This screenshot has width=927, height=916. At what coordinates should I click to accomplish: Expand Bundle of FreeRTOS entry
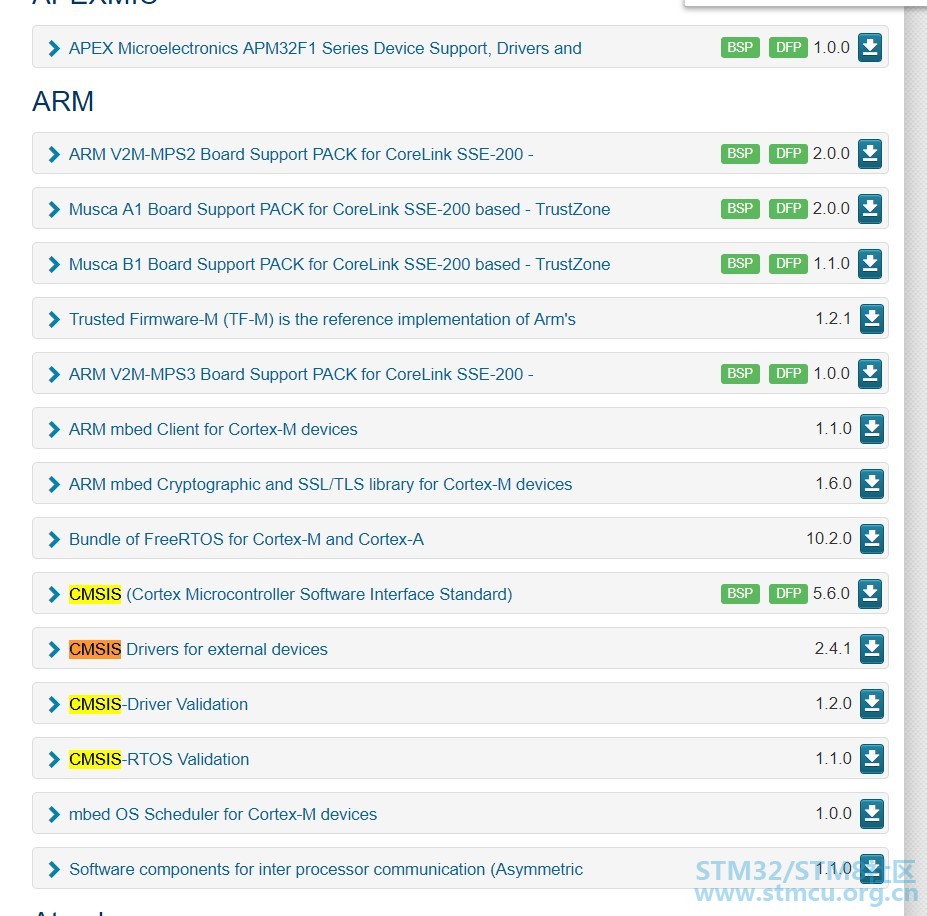click(x=54, y=539)
